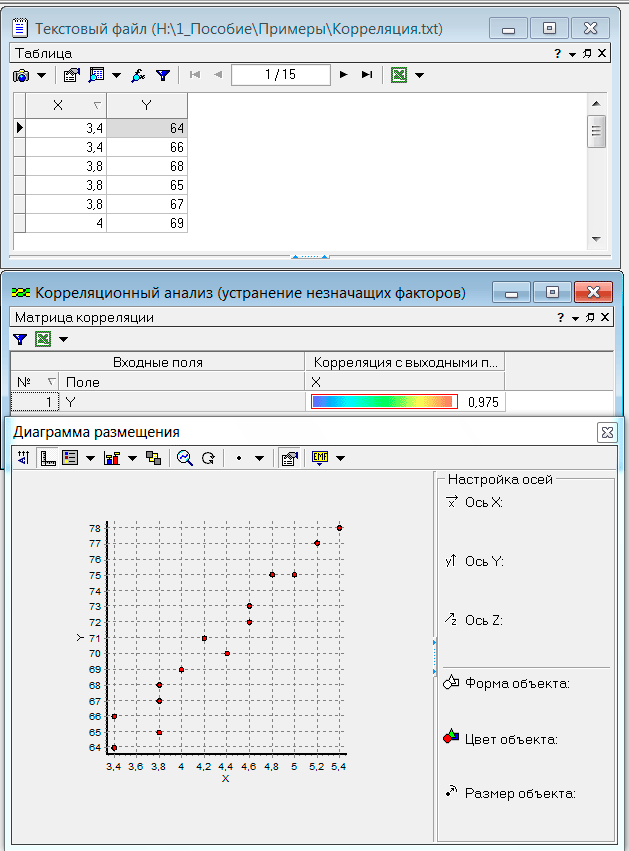Export the correlation matrix to Excel icon
The image size is (629, 851).
(43, 339)
